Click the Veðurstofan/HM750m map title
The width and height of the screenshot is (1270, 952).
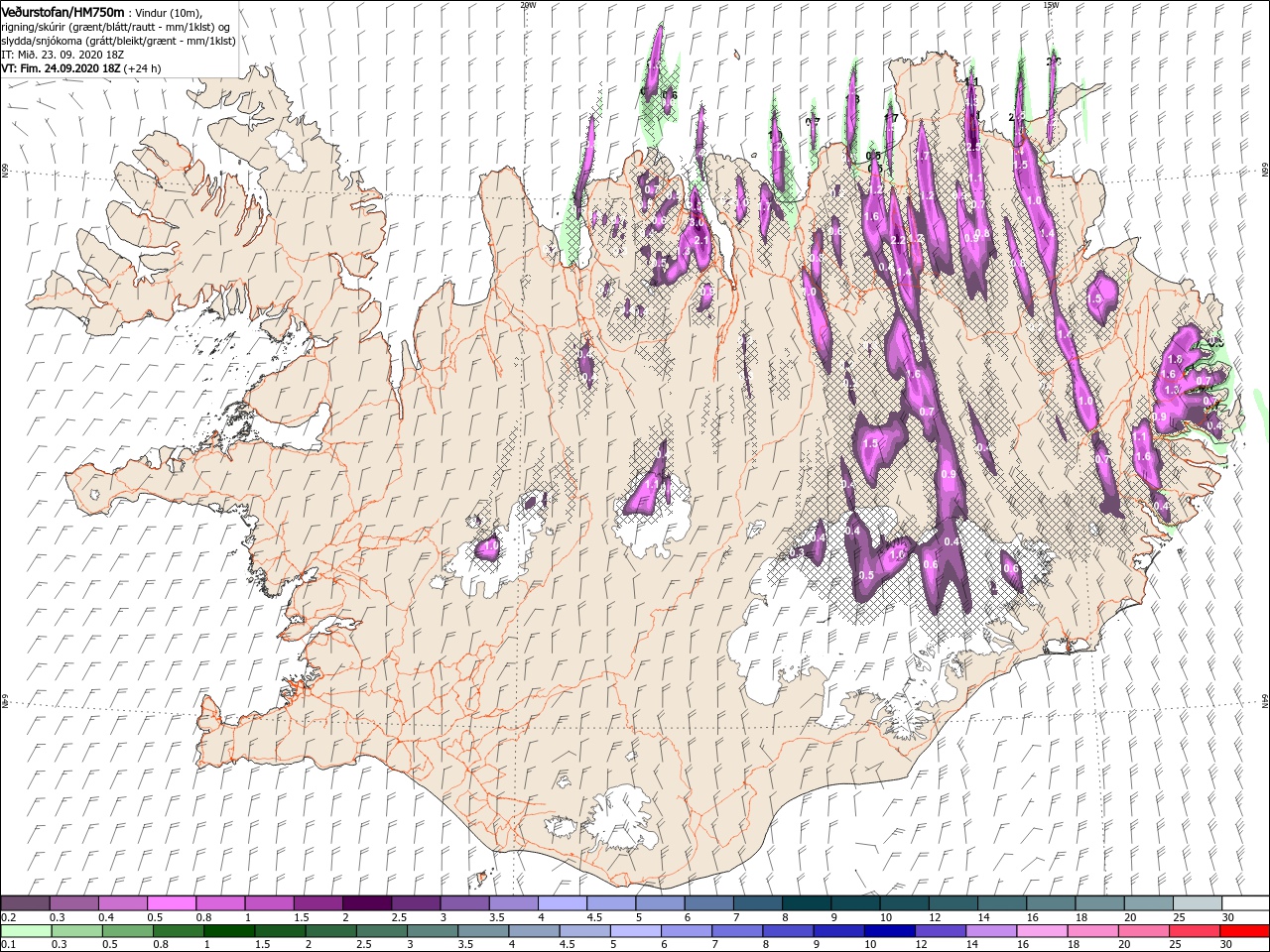(x=62, y=12)
